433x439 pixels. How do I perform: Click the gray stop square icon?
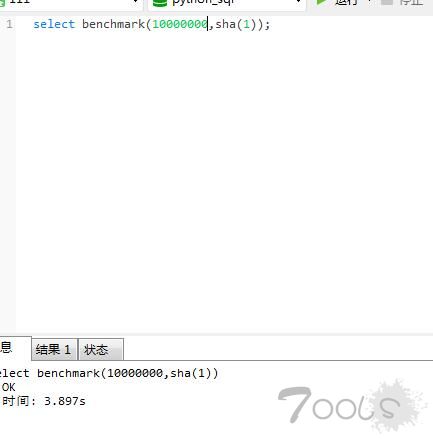point(386,2)
